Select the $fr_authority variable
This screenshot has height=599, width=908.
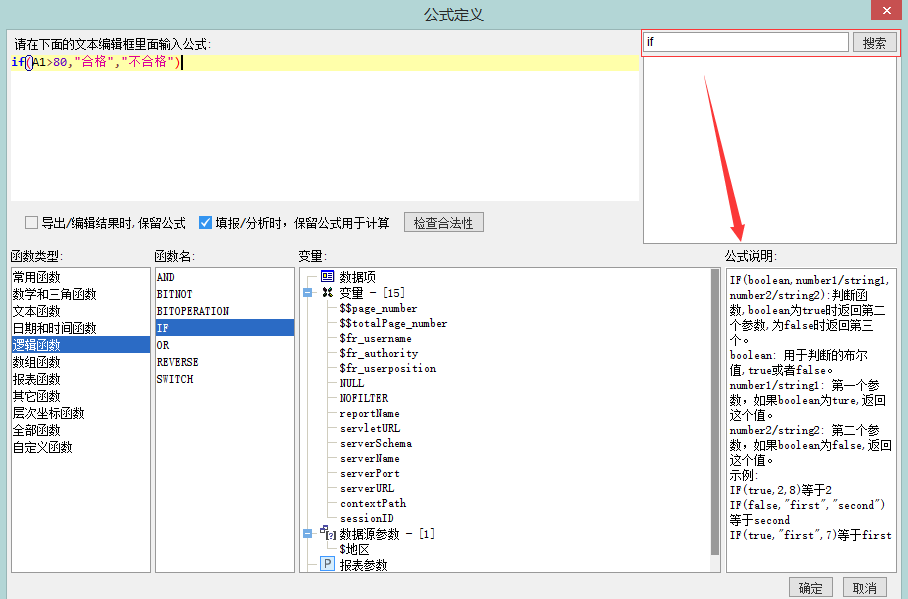tap(379, 353)
